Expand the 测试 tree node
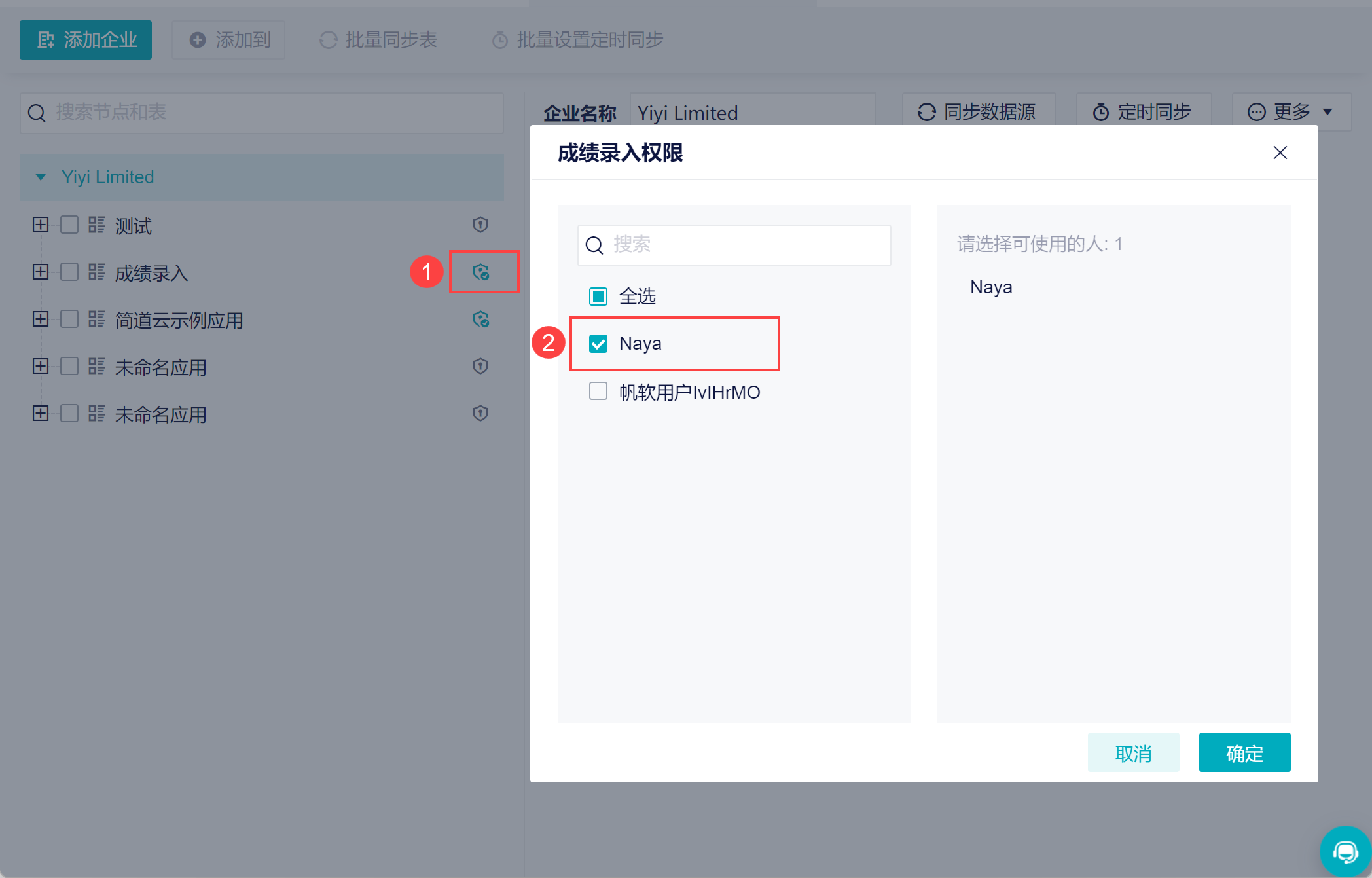 (x=41, y=225)
